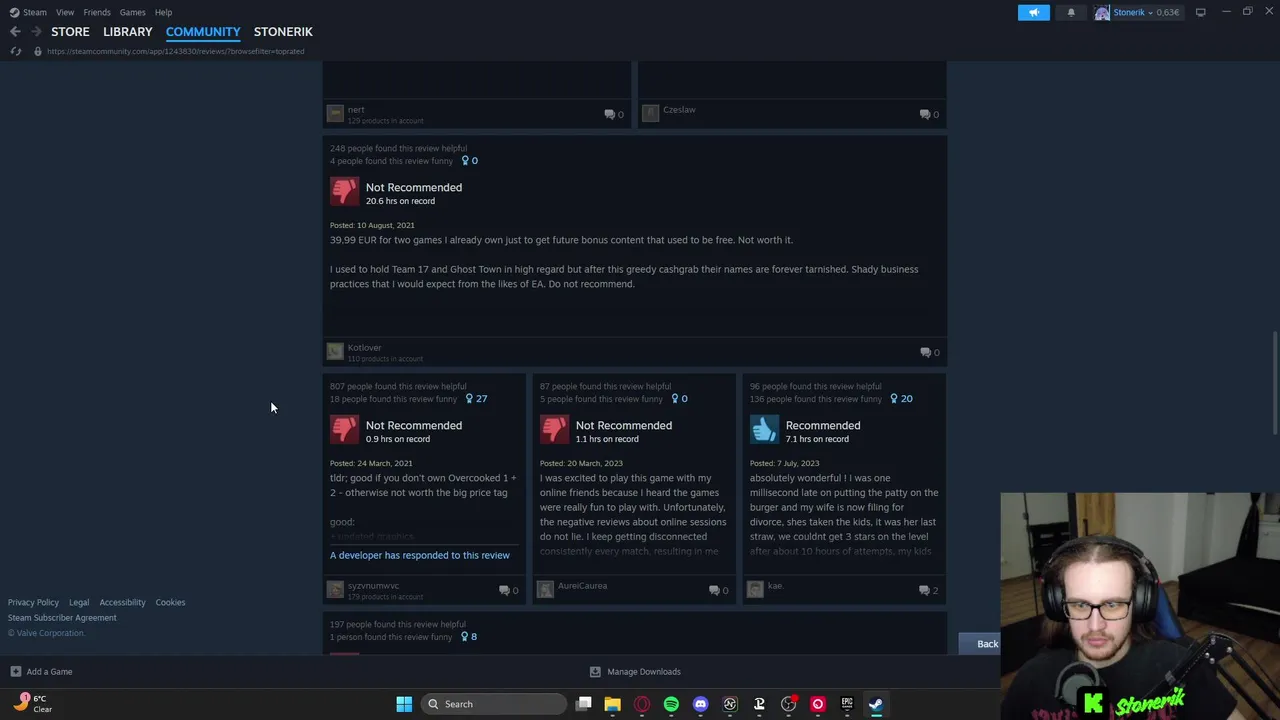Open comments on AureiCaurea's review
This screenshot has height=720, width=1280.
[719, 590]
